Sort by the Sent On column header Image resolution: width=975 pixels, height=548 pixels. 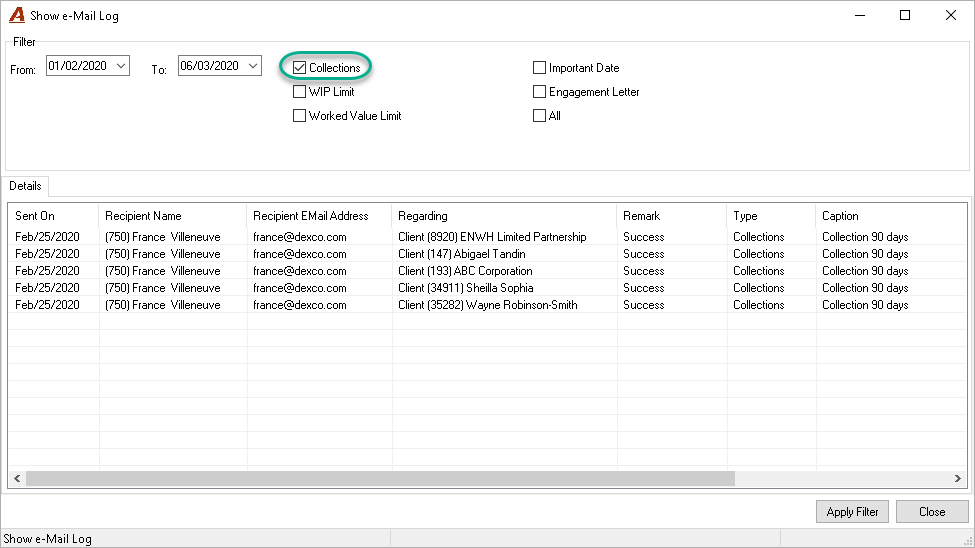(x=53, y=216)
